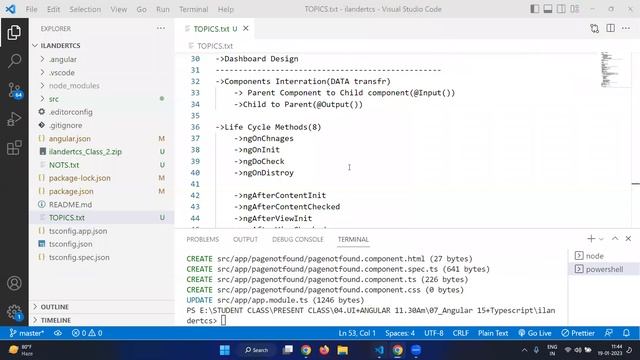This screenshot has height=360, width=640.
Task: Close the TOPICS.txt editor tab
Action: coord(246,28)
